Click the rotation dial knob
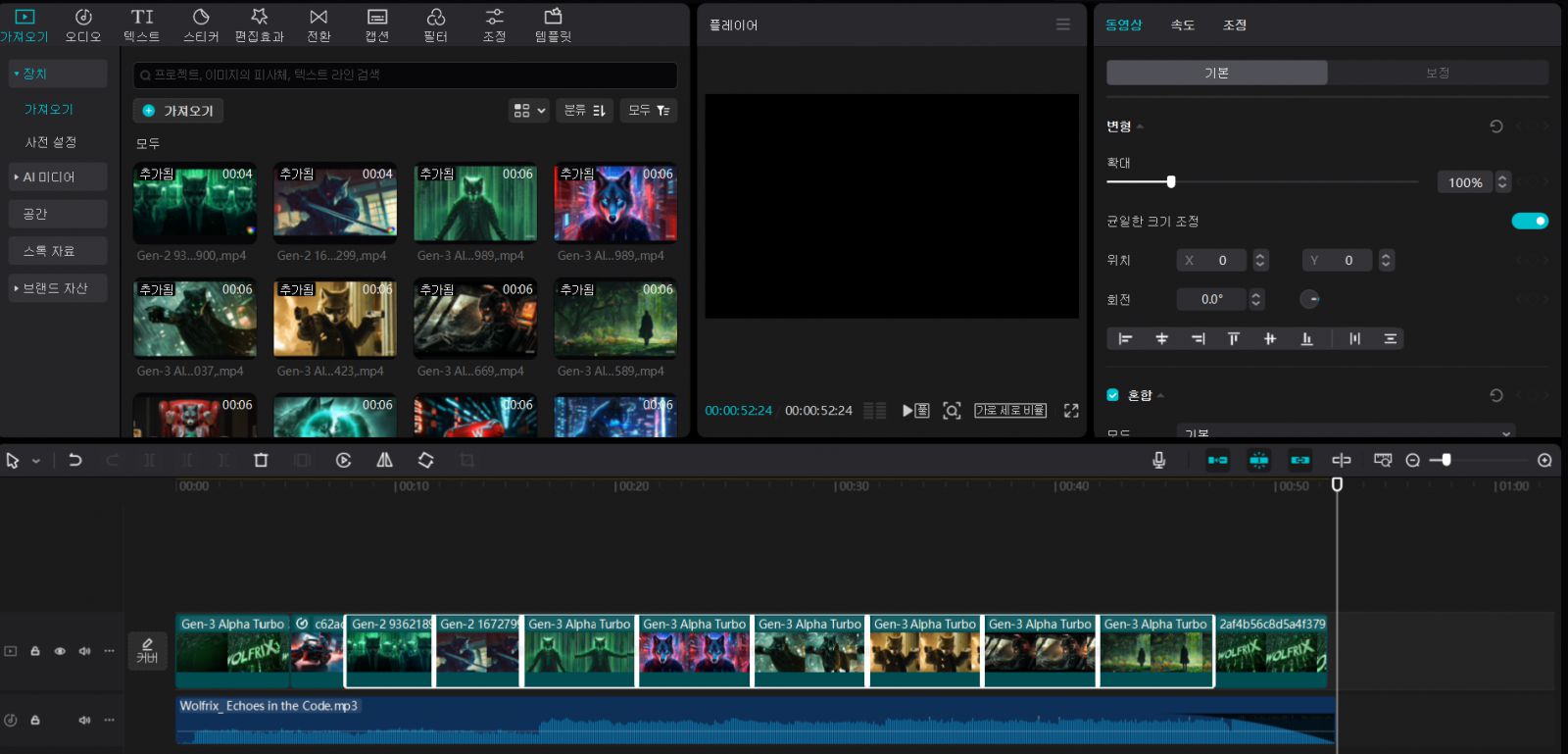This screenshot has width=1568, height=754. [1309, 299]
